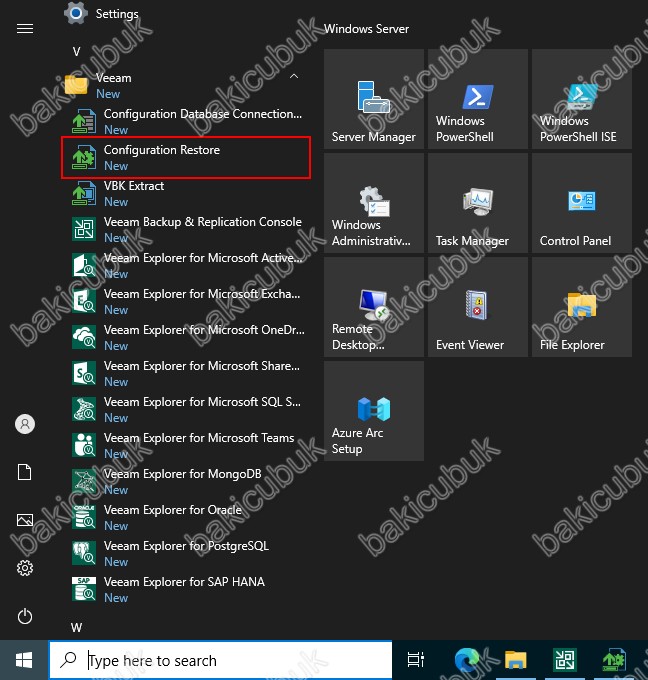Launch Microsoft Edge from the taskbar
The width and height of the screenshot is (648, 680).
[x=467, y=660]
